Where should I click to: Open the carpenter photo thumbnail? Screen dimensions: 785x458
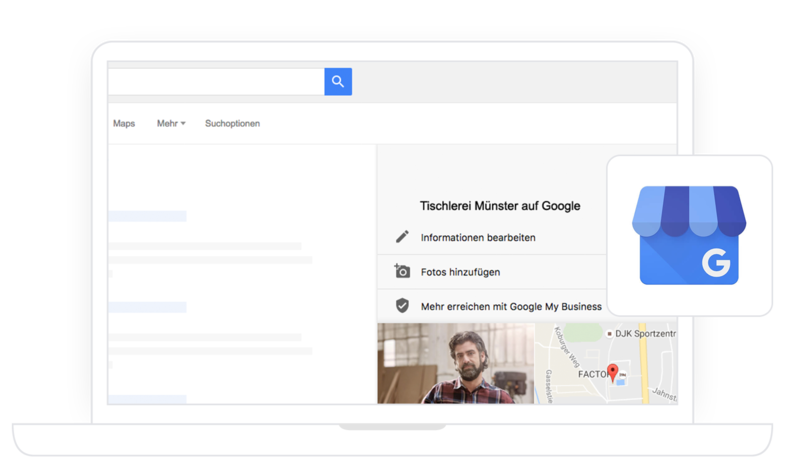(455, 363)
